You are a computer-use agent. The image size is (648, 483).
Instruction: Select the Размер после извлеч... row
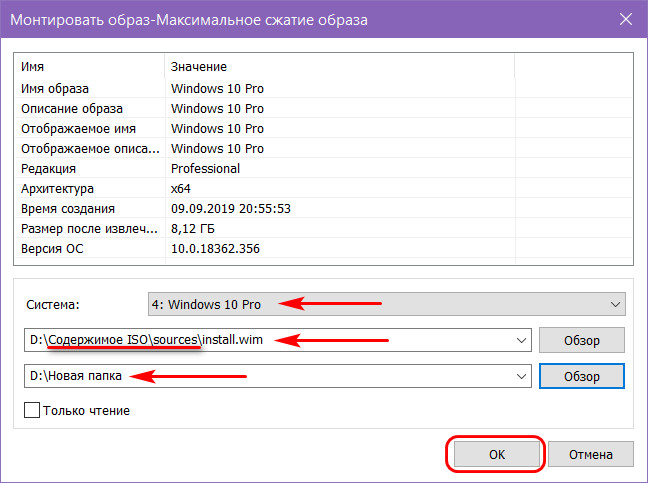click(x=323, y=229)
